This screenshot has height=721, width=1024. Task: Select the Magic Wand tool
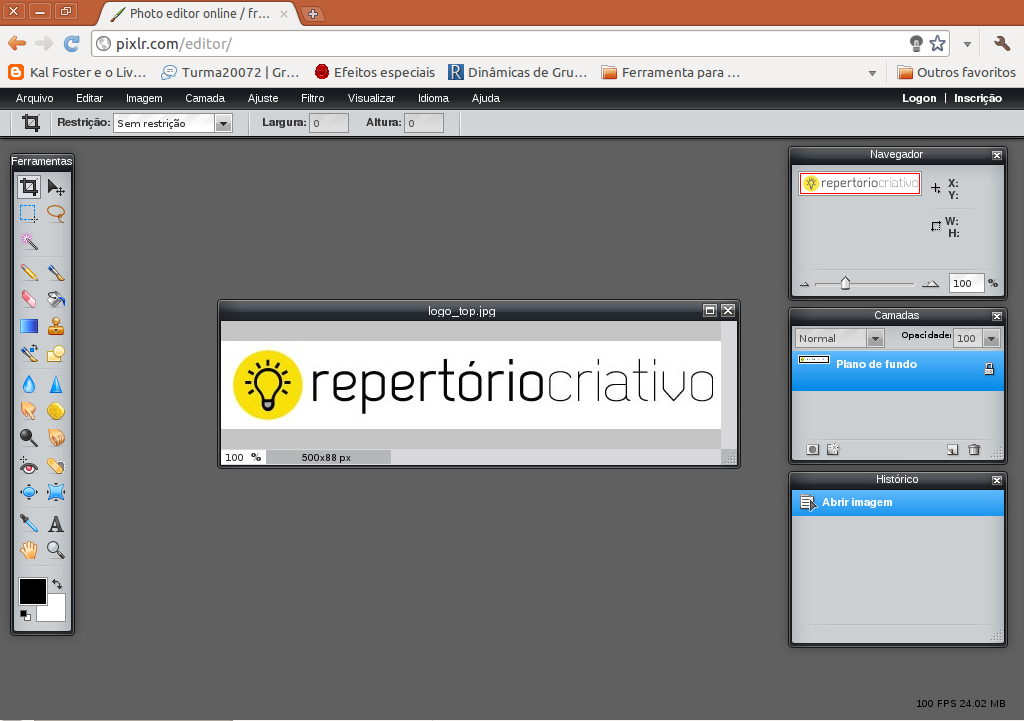pyautogui.click(x=29, y=242)
